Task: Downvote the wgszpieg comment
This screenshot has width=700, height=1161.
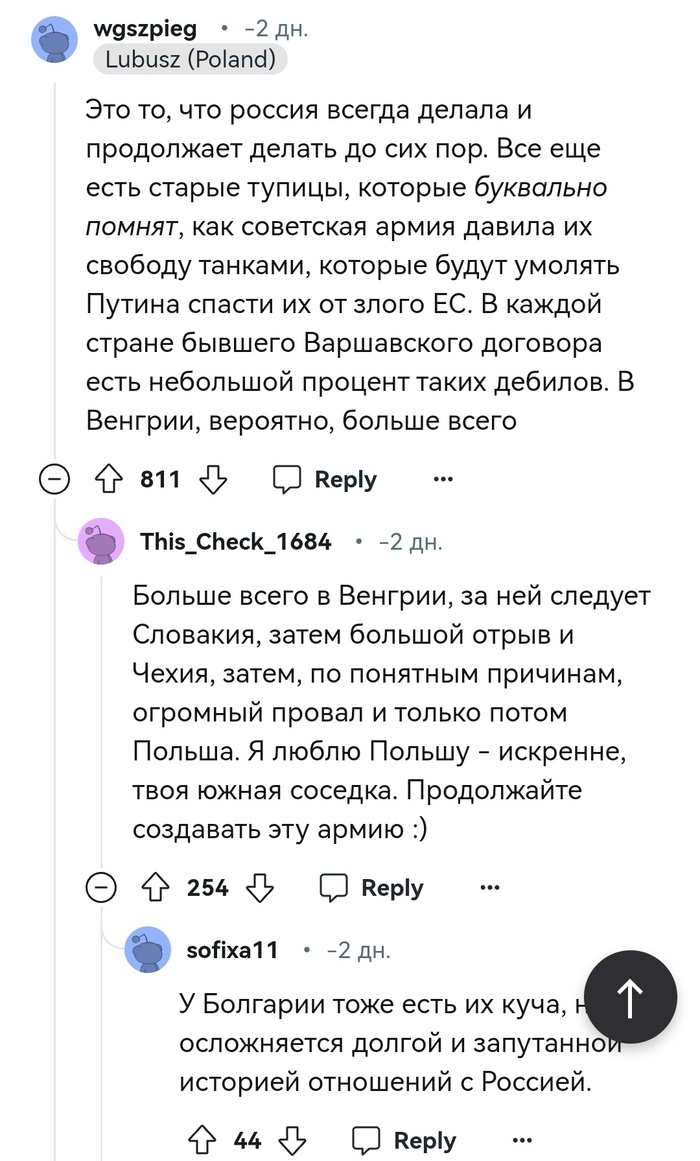Action: (214, 480)
